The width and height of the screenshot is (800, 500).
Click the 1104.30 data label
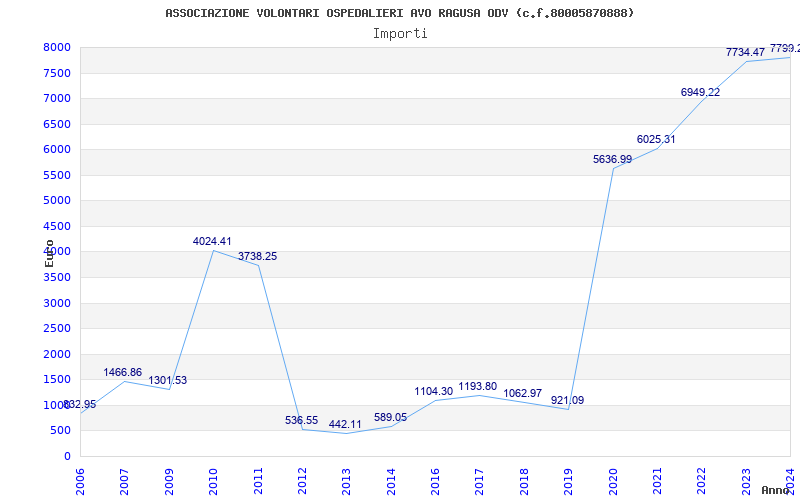(433, 392)
